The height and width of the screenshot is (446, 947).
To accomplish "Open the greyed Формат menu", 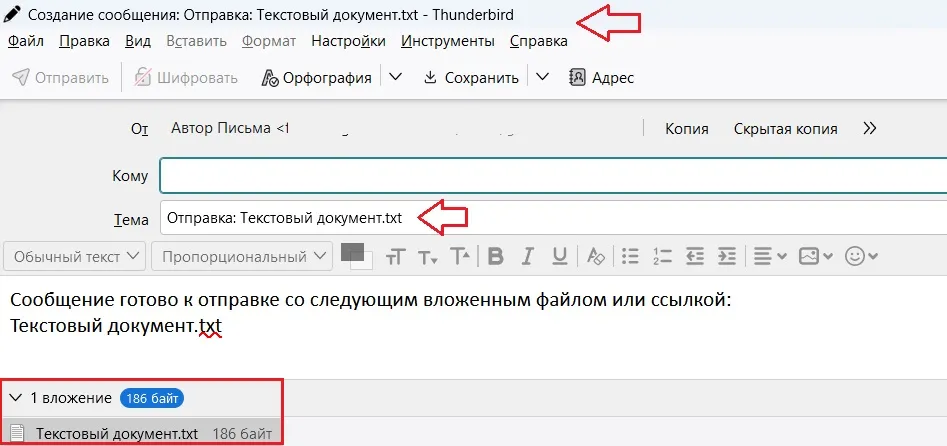I will click(269, 41).
